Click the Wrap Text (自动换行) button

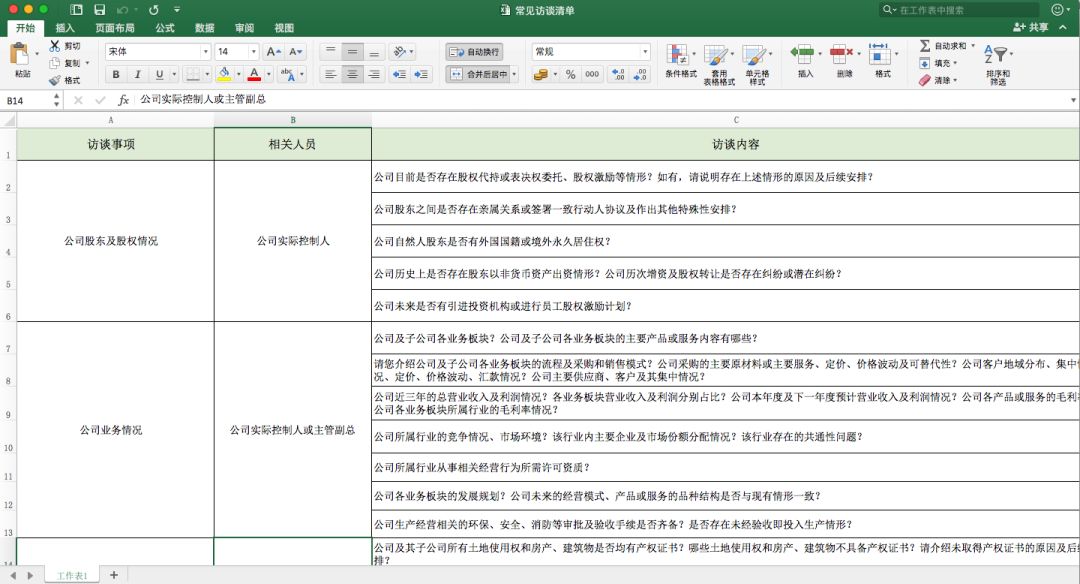(474, 52)
